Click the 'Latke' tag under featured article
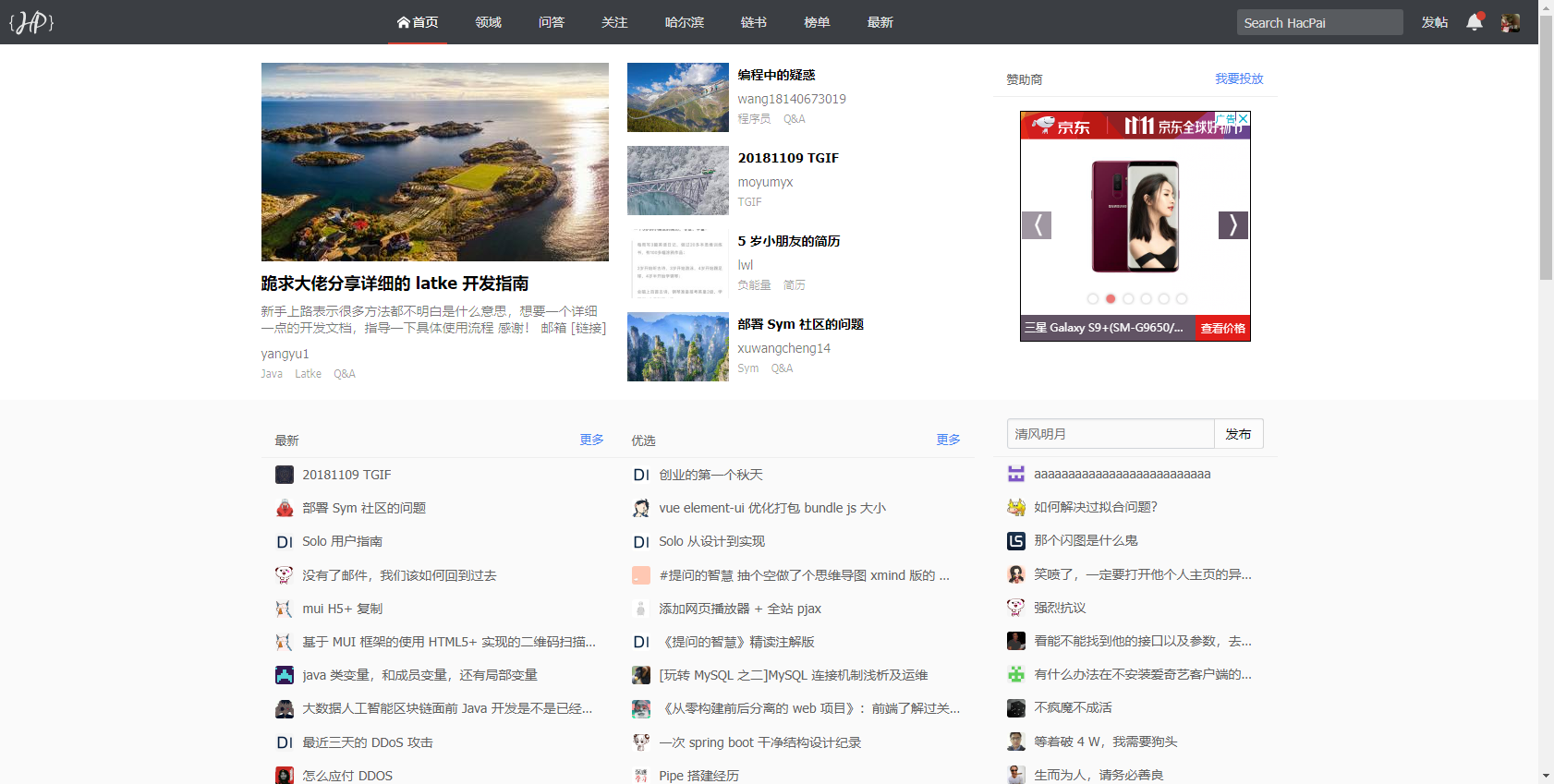This screenshot has width=1554, height=784. click(309, 374)
